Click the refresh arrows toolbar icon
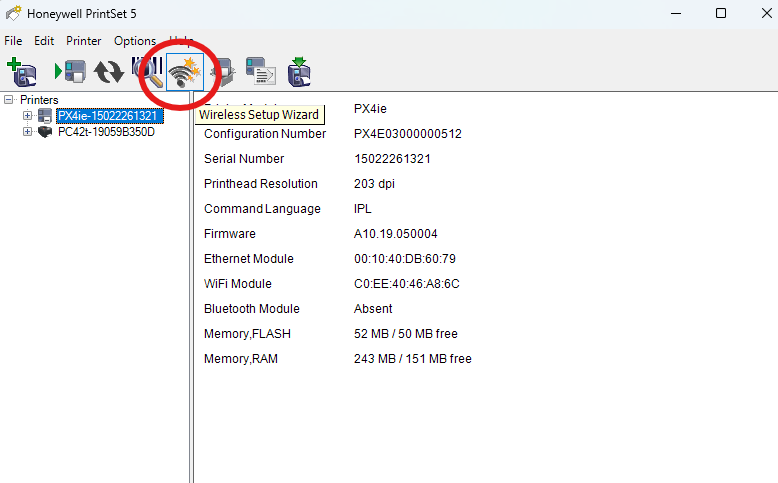Viewport: 778px width, 483px height. coord(109,72)
